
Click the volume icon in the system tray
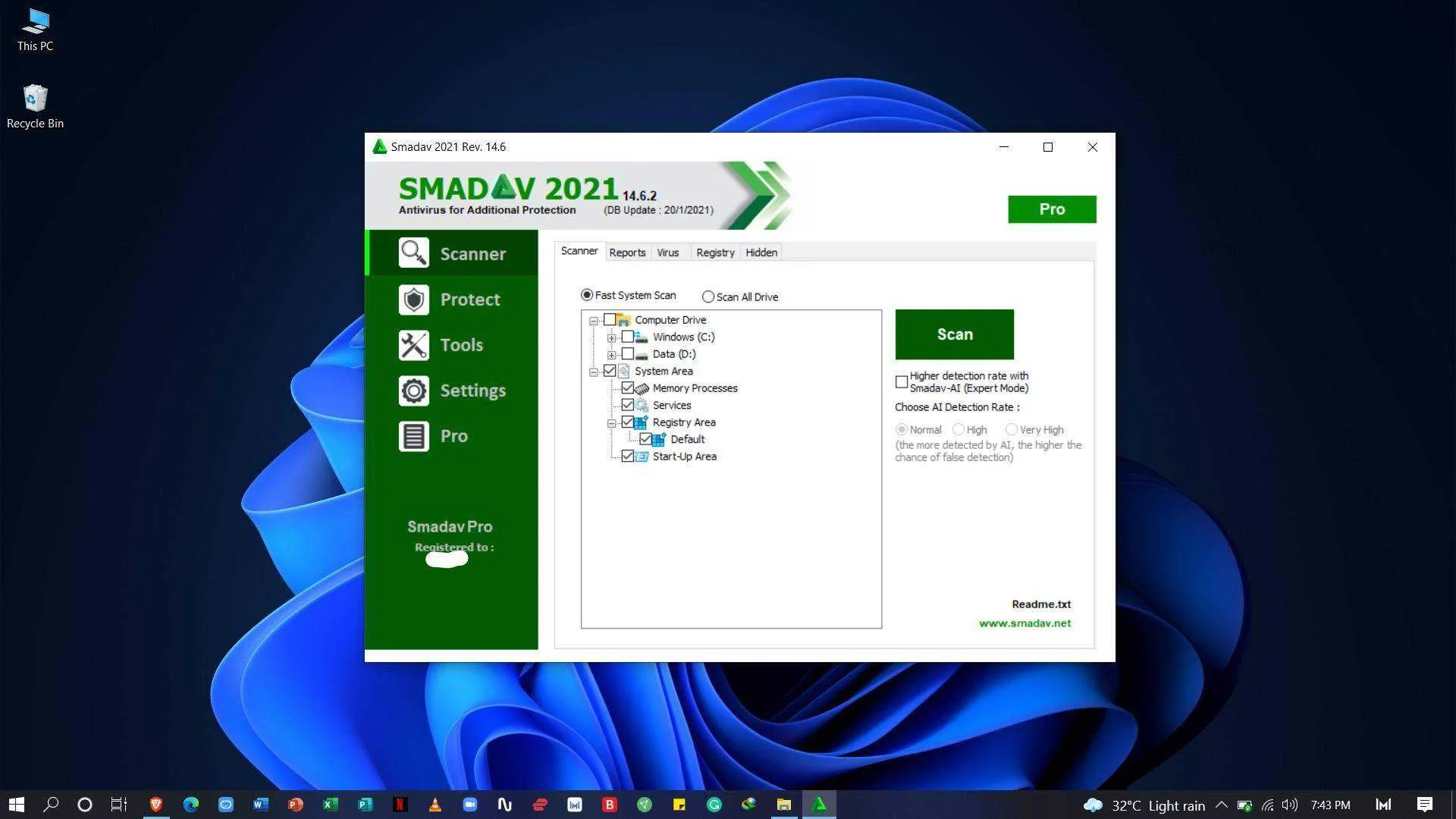click(x=1289, y=805)
